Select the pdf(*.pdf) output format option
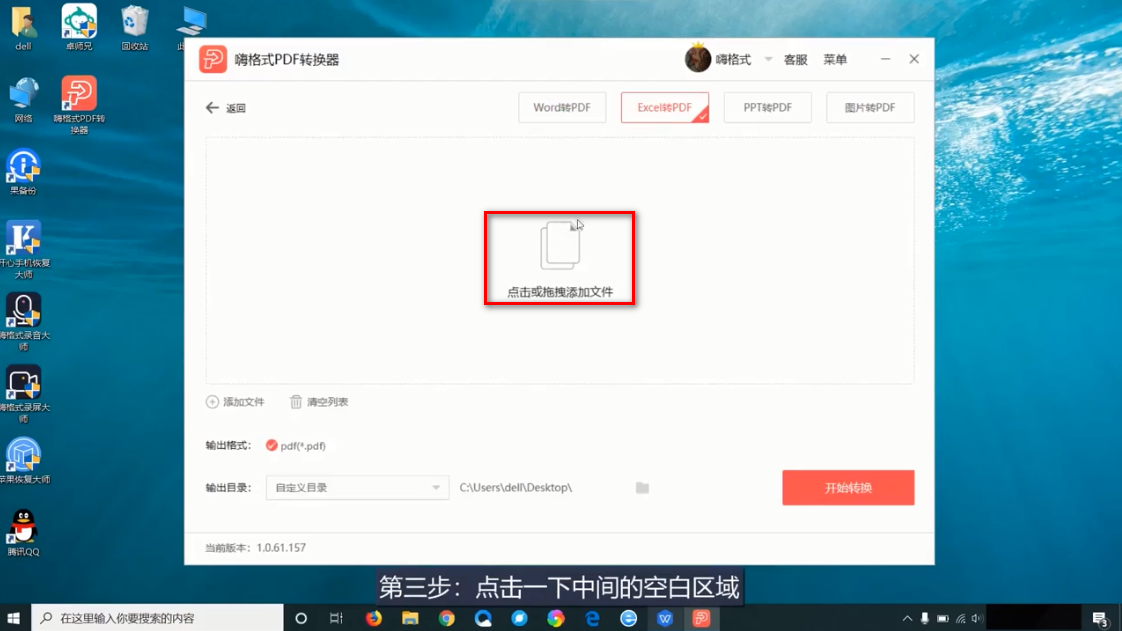Viewport: 1122px width, 631px height. (x=296, y=446)
